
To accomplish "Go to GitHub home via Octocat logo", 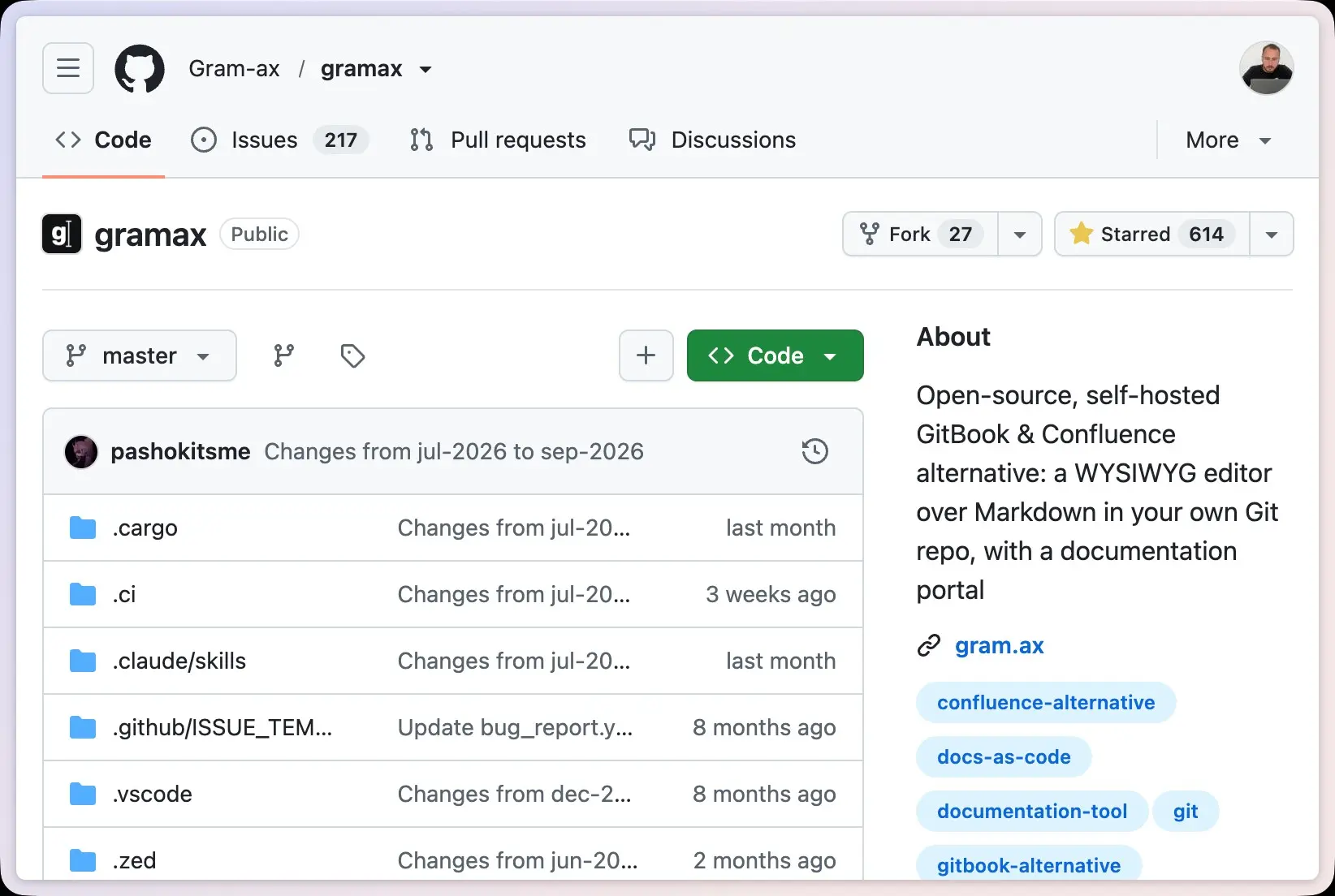I will tap(140, 69).
